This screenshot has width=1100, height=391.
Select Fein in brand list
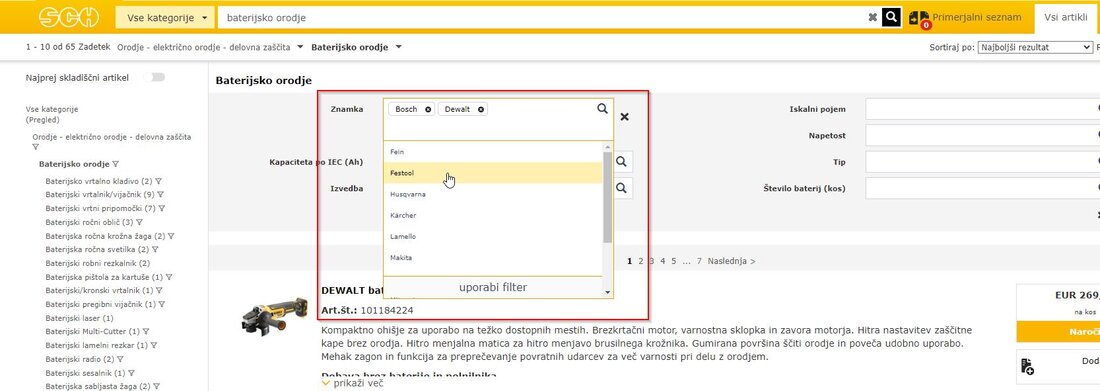tap(493, 152)
